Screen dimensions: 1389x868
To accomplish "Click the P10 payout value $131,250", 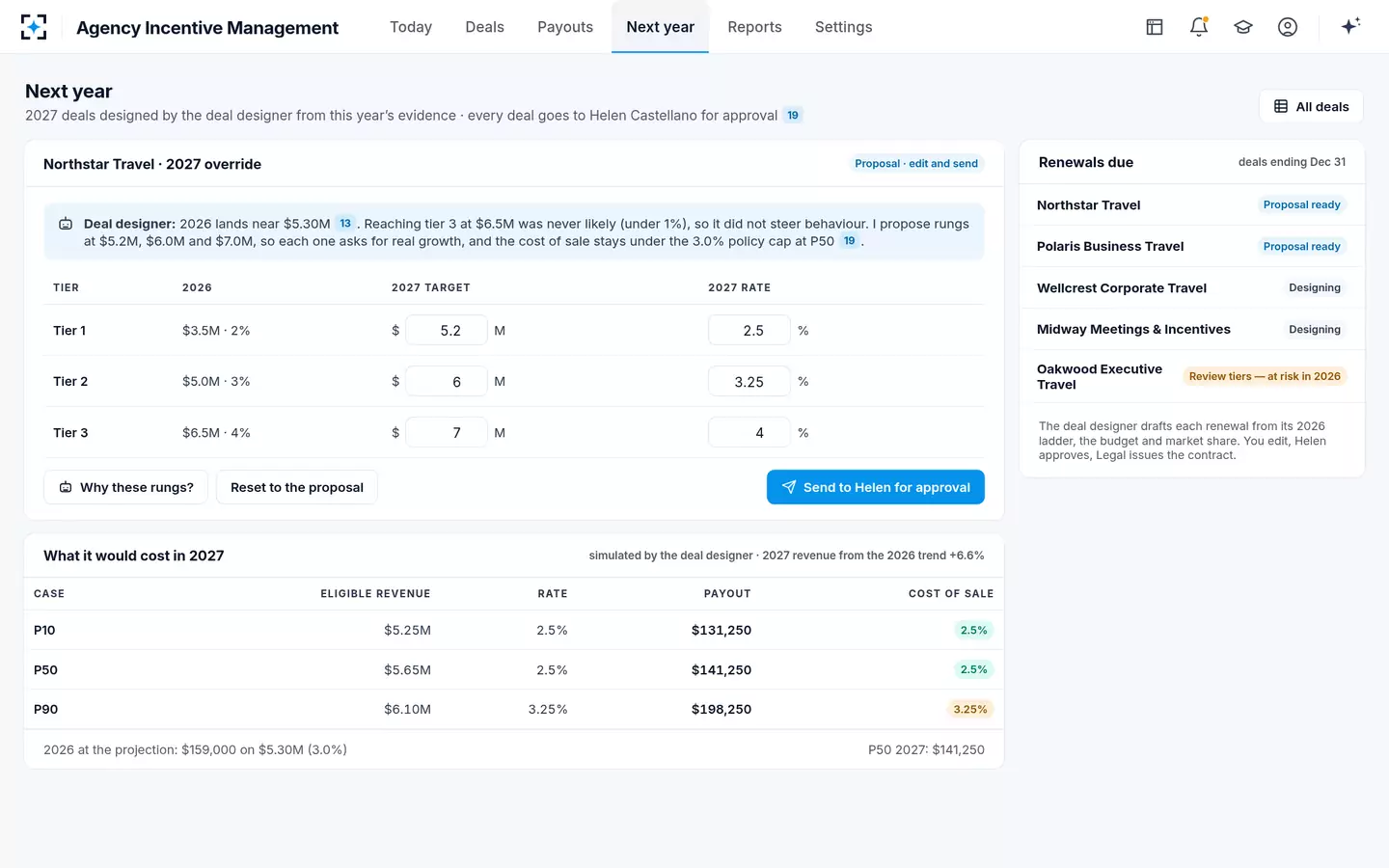I will pos(722,630).
